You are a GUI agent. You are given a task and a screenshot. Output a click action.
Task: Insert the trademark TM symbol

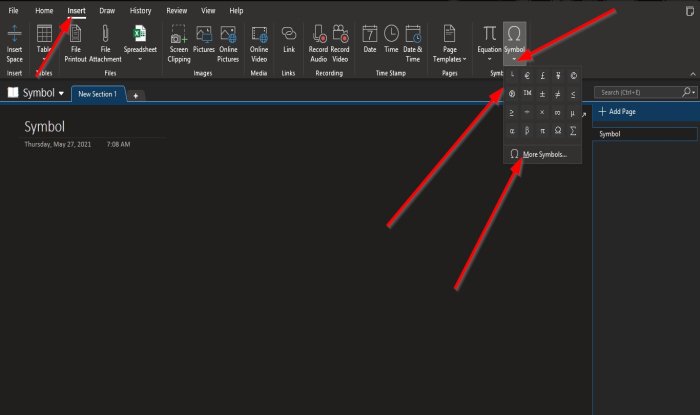click(x=527, y=93)
